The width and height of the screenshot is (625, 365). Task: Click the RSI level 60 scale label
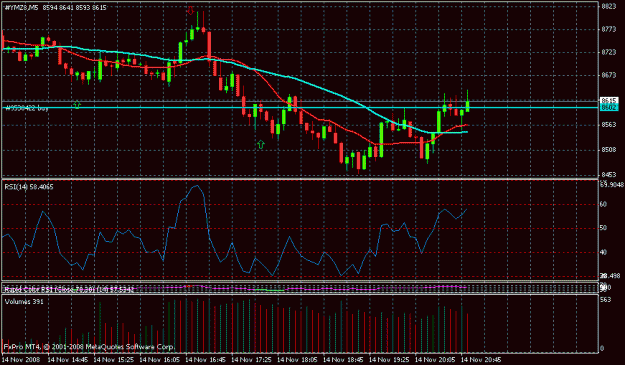(603, 204)
